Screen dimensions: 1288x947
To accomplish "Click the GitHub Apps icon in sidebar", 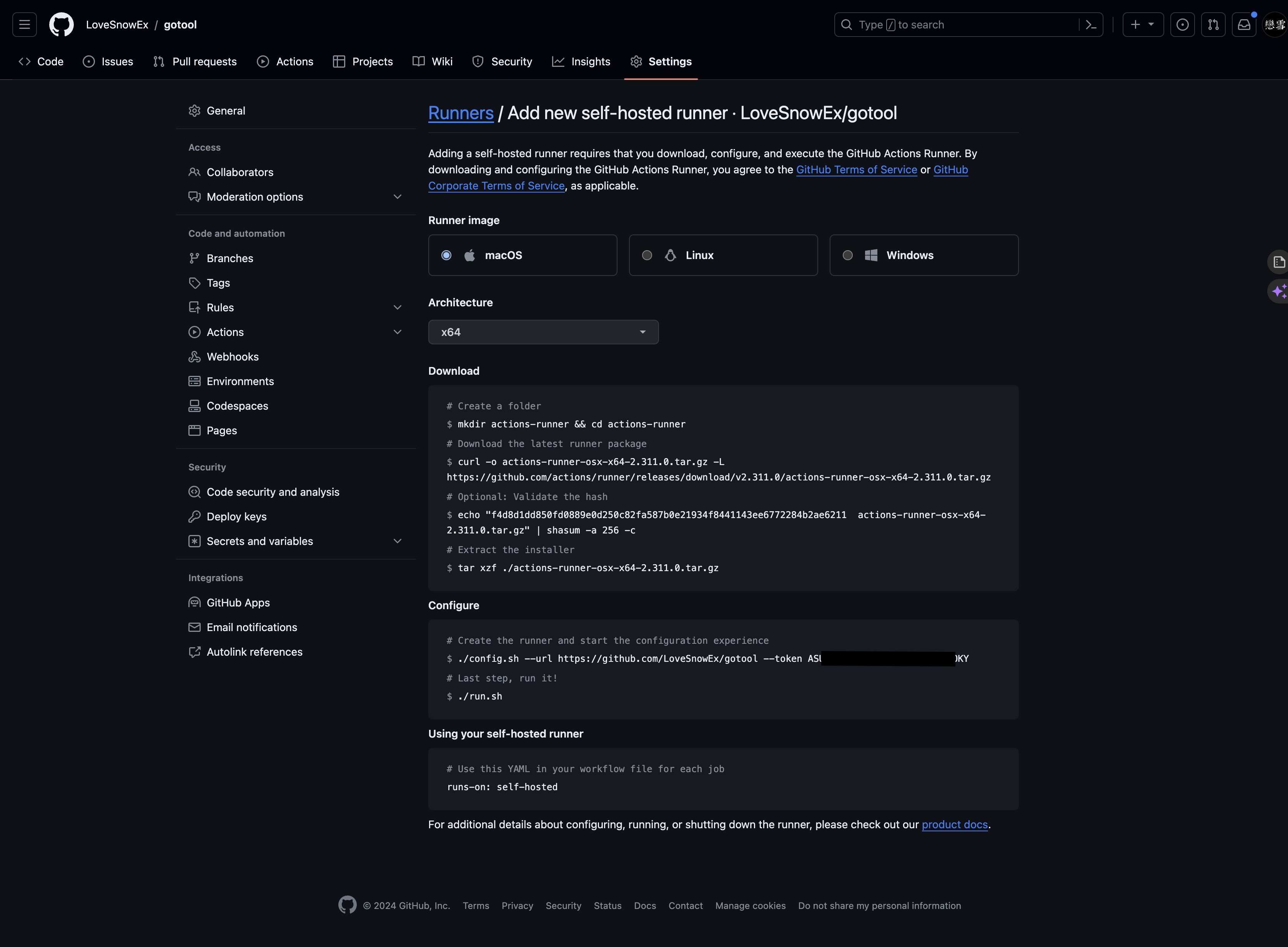I will coord(195,603).
